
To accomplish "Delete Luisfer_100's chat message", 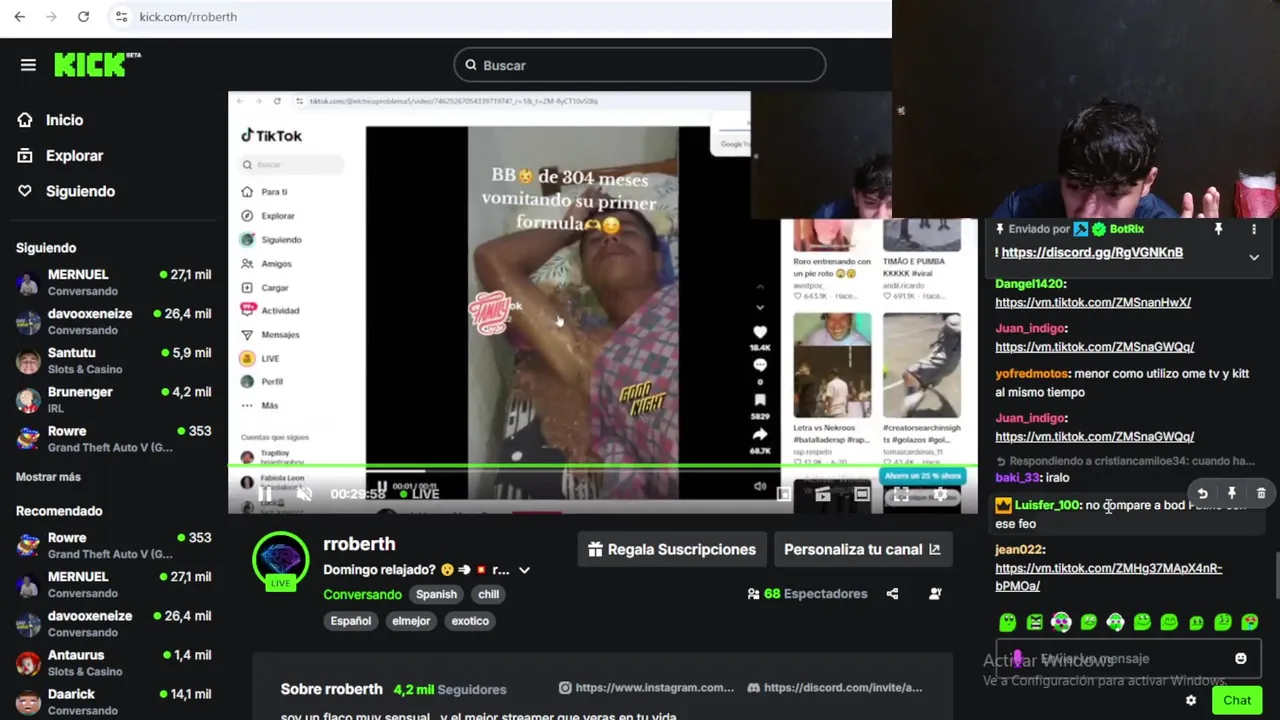I will pyautogui.click(x=1261, y=494).
